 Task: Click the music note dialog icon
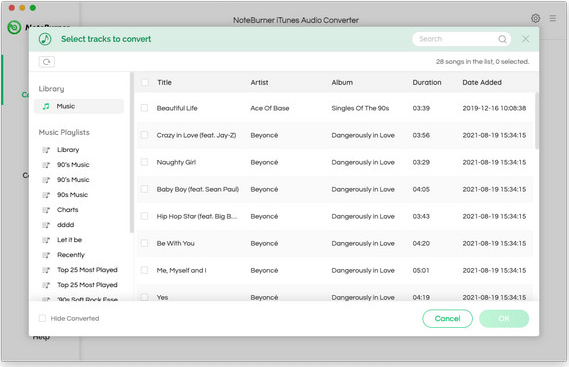[45, 39]
